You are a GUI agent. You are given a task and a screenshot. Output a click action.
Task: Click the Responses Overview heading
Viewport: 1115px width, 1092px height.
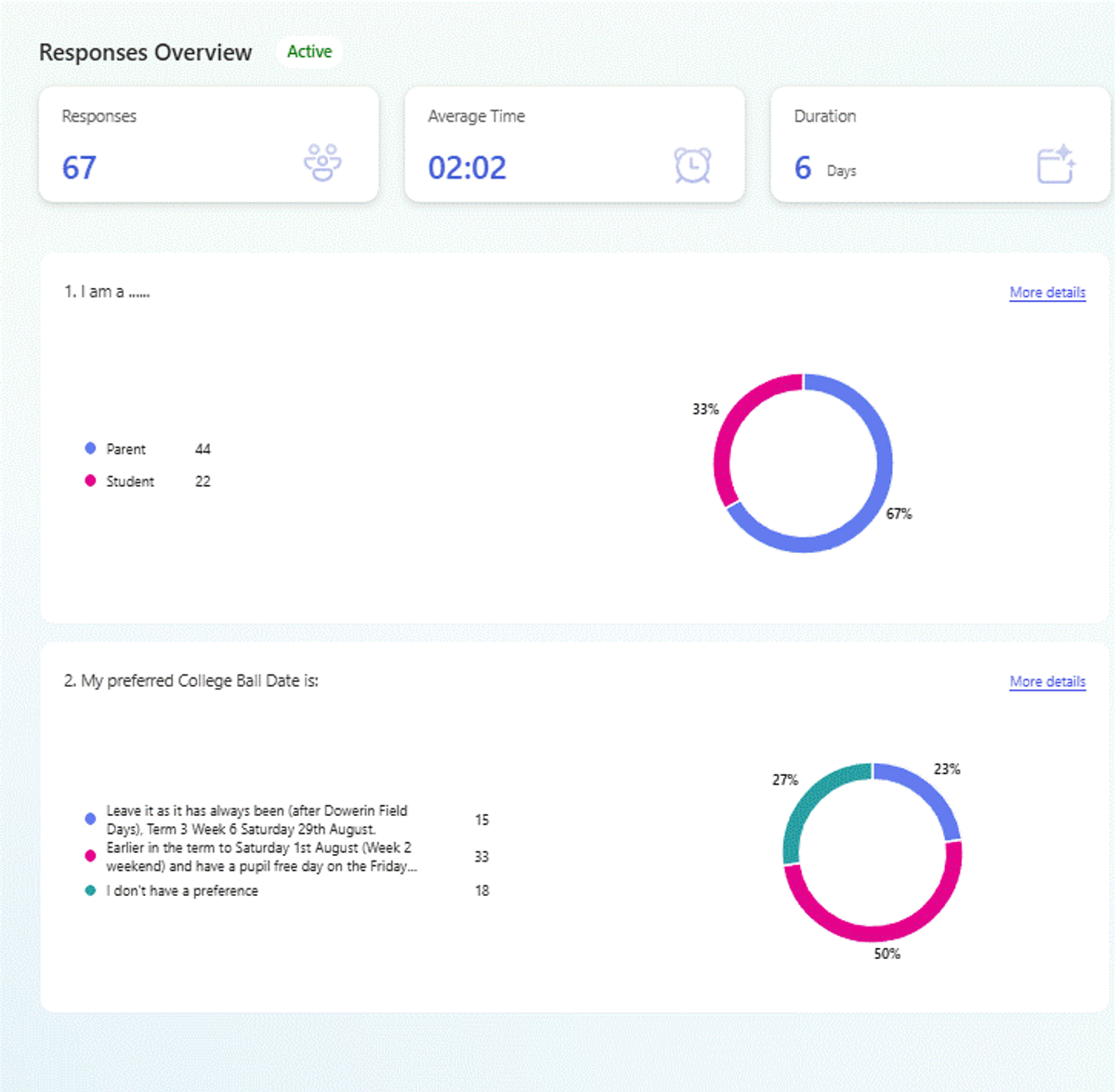coord(145,53)
